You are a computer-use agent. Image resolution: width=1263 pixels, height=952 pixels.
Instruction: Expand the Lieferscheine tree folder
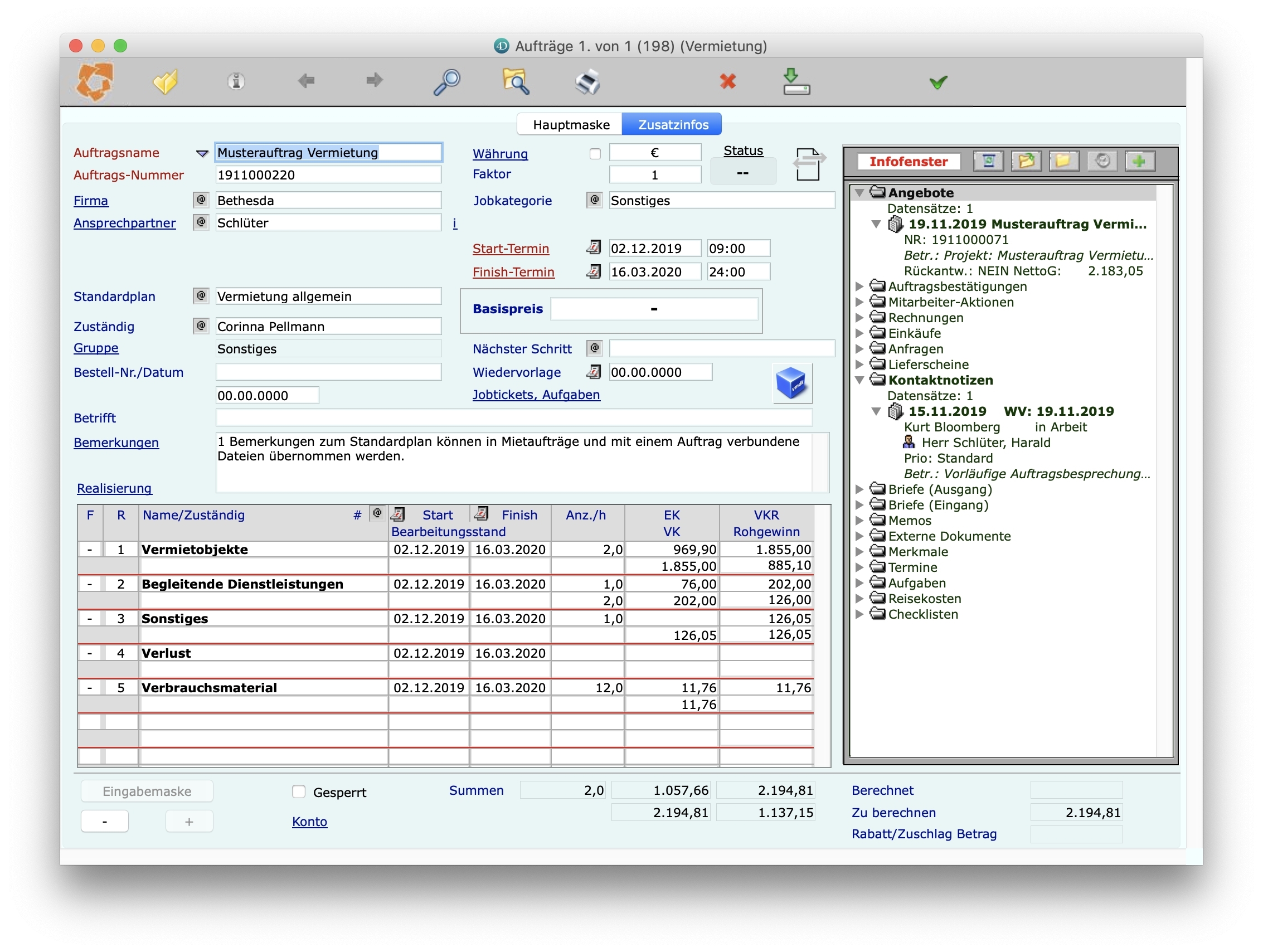tap(859, 365)
